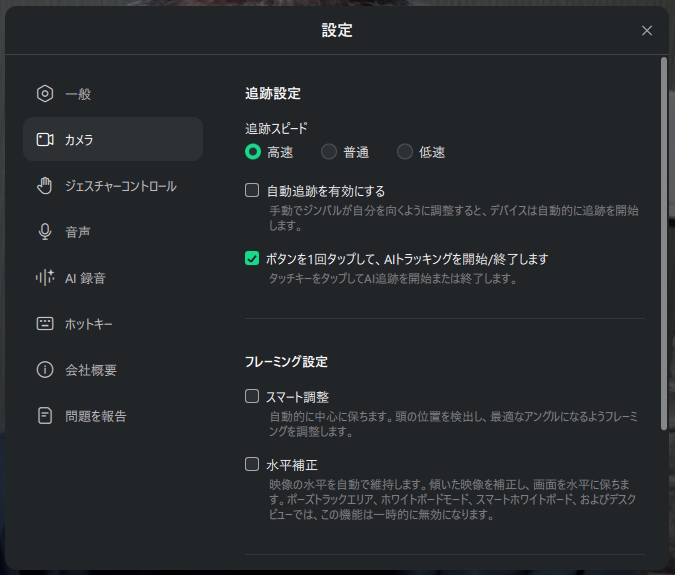Switch to the 音声 settings tab
Screen dimensions: 675x575
[78, 232]
